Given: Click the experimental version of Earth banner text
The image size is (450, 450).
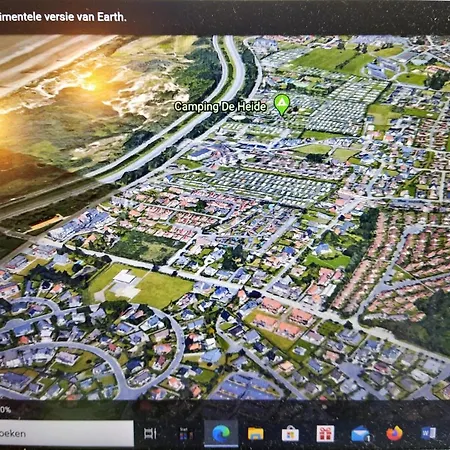Looking at the screenshot, I should point(63,17).
